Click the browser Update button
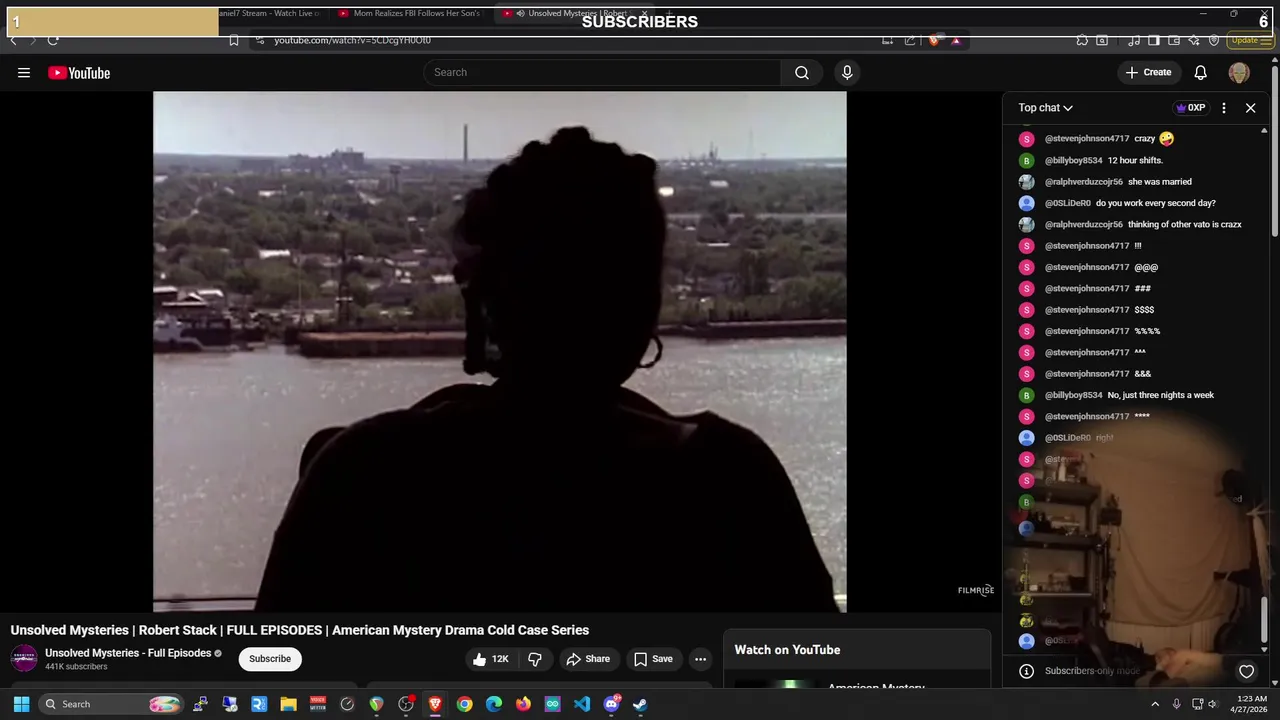1280x720 pixels. (x=1249, y=40)
